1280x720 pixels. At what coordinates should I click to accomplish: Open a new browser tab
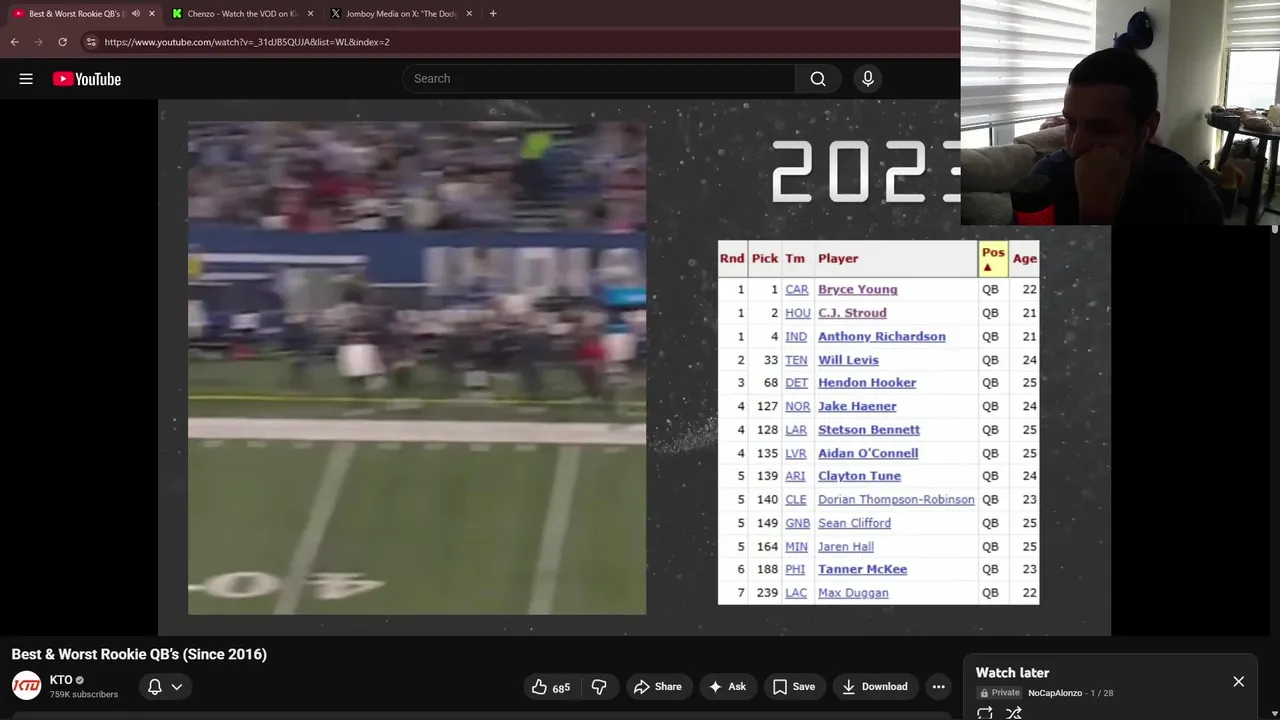[x=493, y=14]
